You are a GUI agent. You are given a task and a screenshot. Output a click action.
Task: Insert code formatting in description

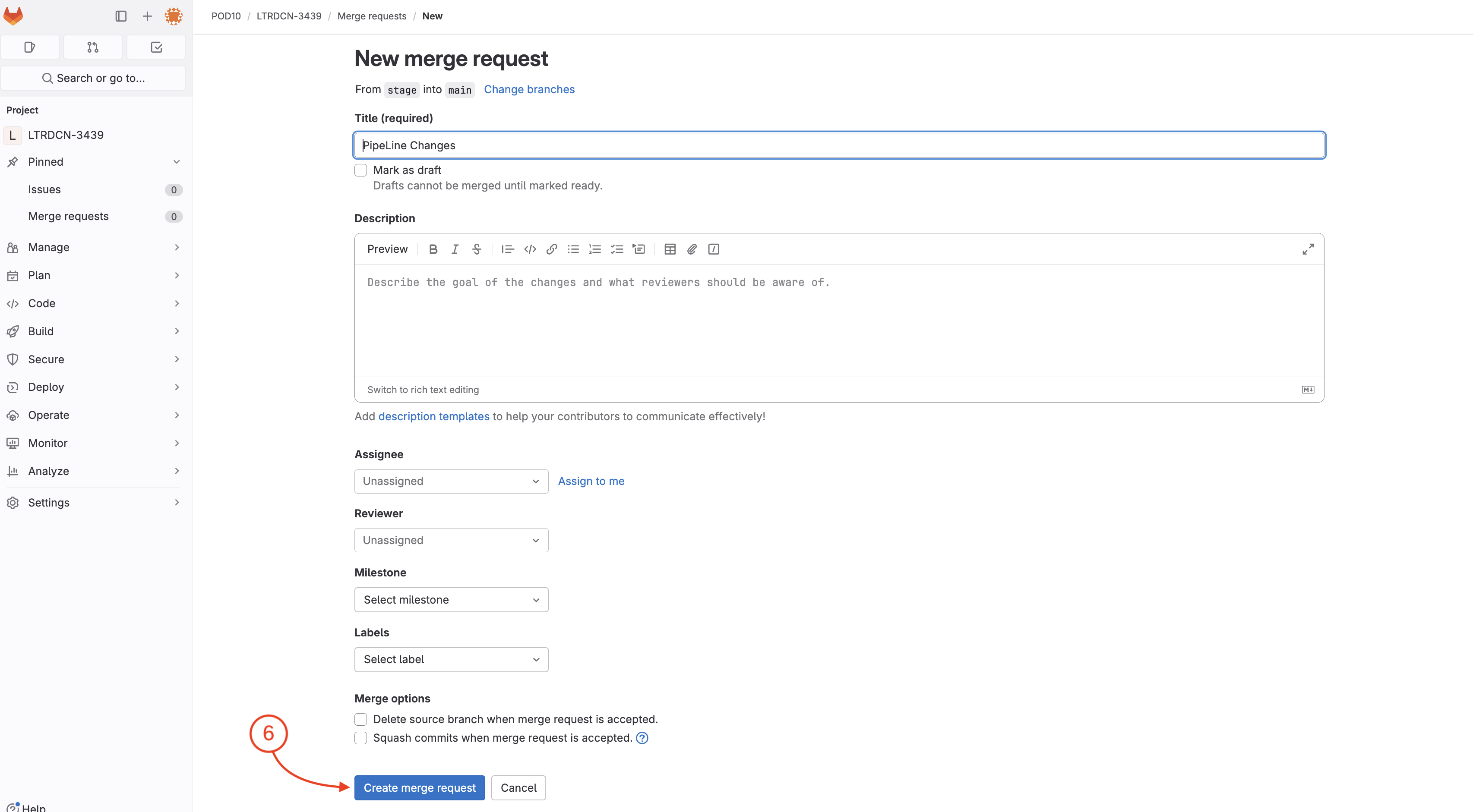click(530, 249)
